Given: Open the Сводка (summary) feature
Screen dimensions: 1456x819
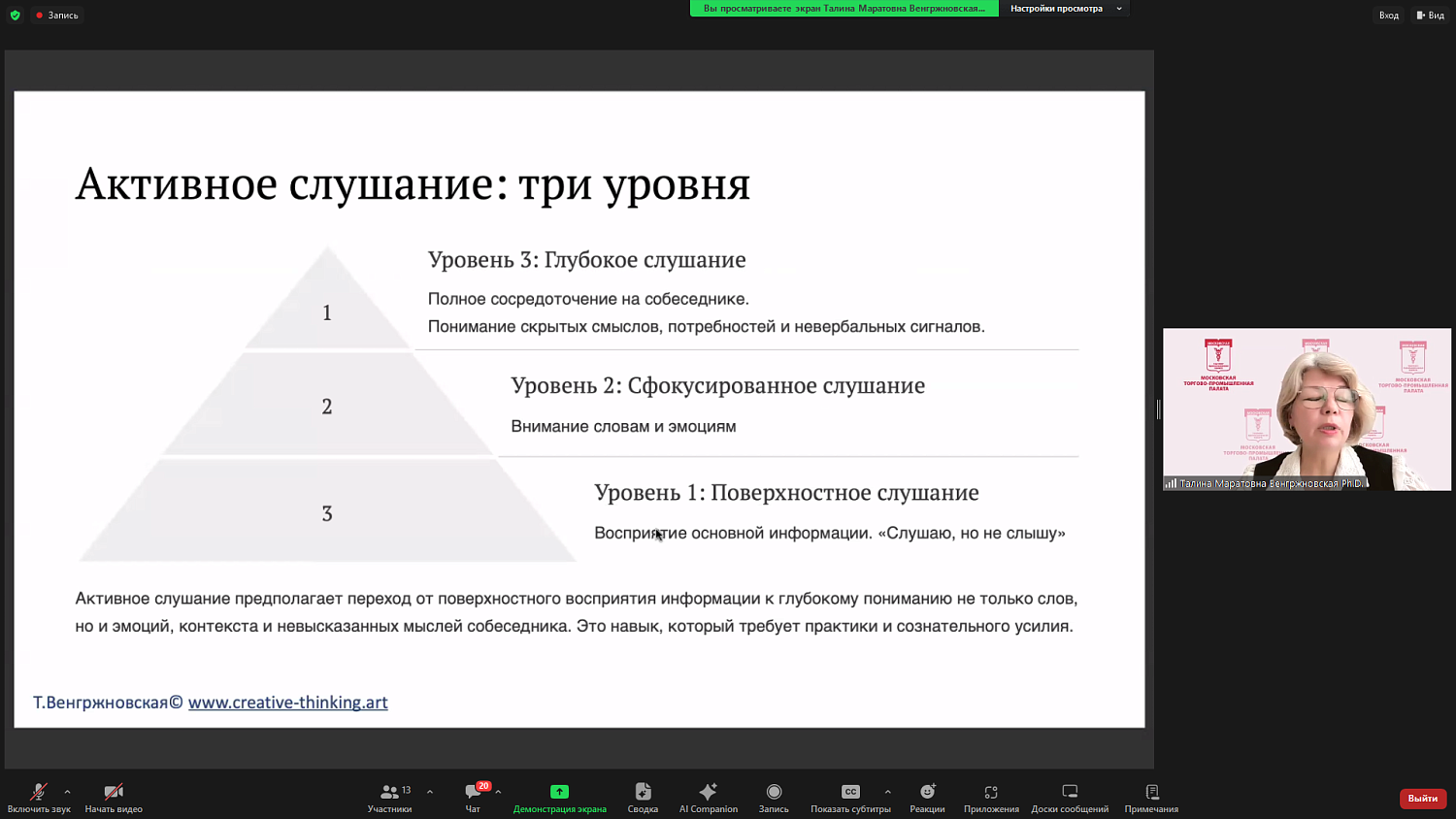Looking at the screenshot, I should point(643,796).
